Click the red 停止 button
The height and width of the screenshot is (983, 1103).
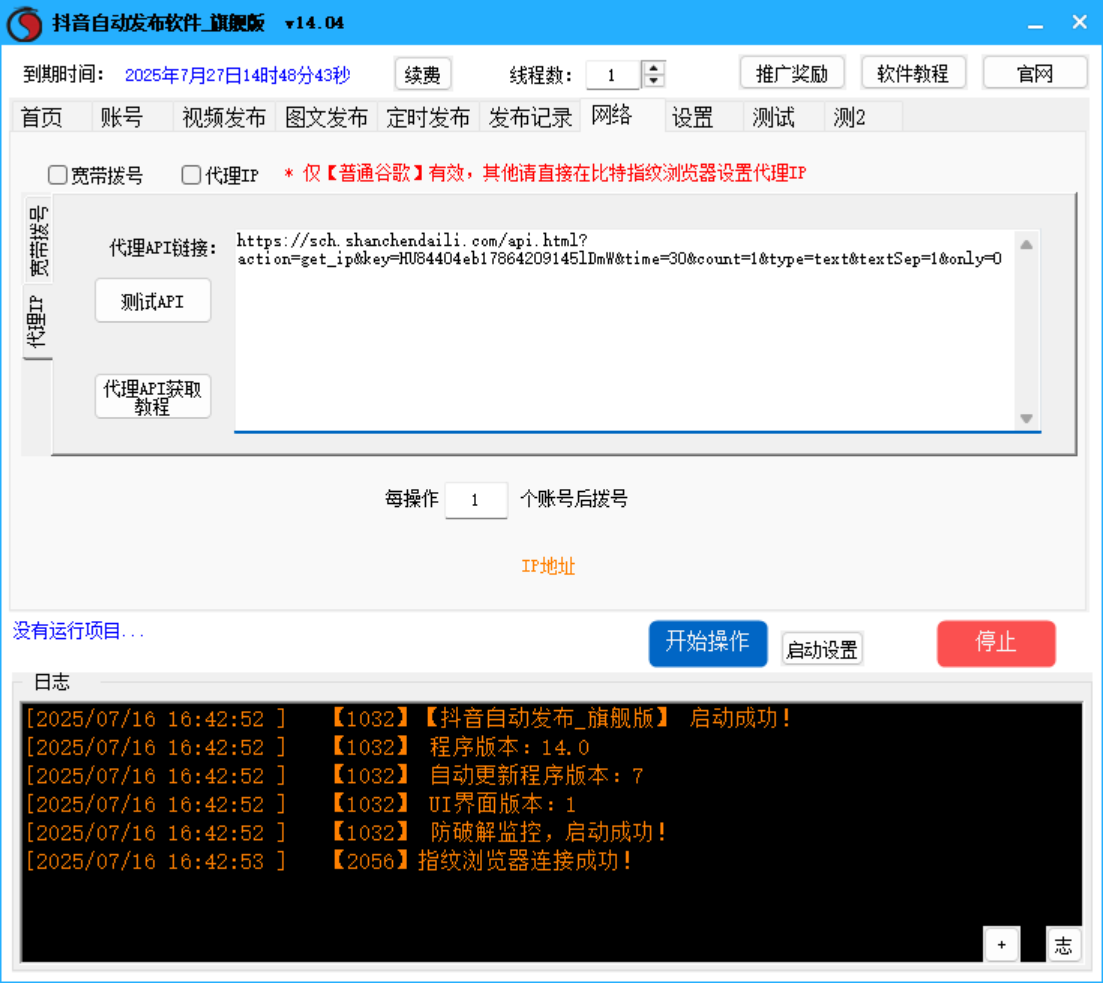[x=996, y=643]
